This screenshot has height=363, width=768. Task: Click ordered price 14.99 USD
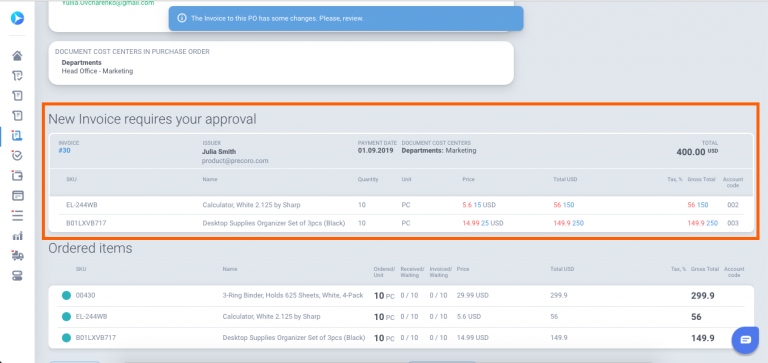point(473,338)
